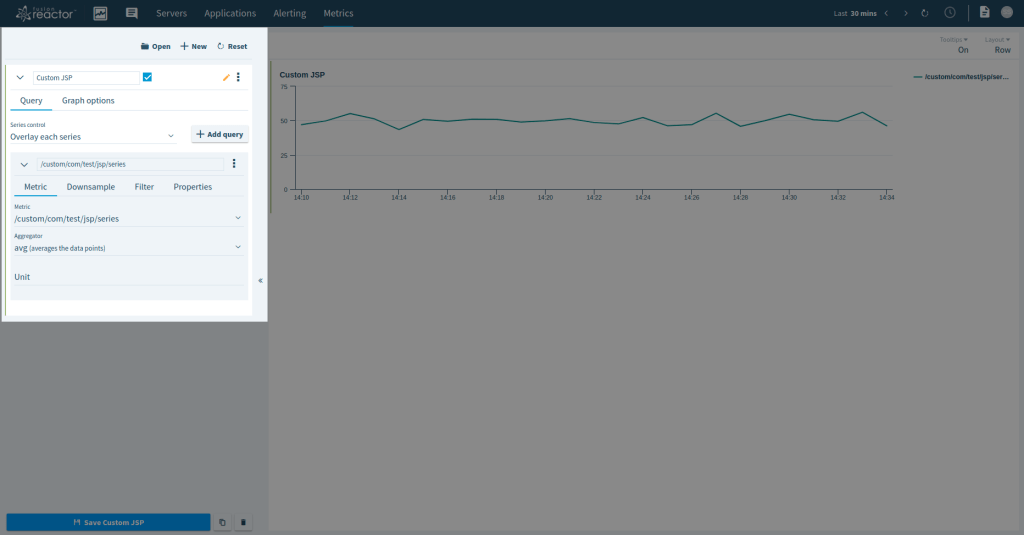Screen dimensions: 1024x535
Task: Collapse the Custom JSP graph section
Action: pos(20,77)
